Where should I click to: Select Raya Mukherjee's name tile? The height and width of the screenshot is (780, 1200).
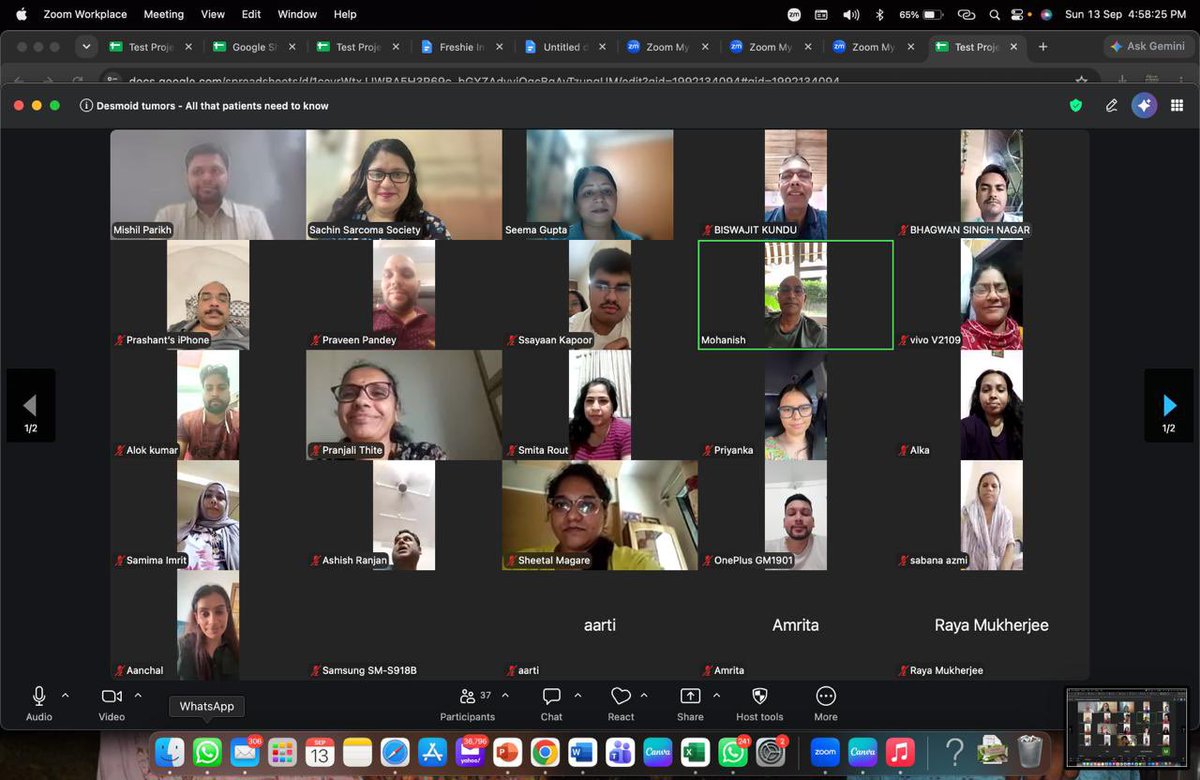[x=992, y=625]
